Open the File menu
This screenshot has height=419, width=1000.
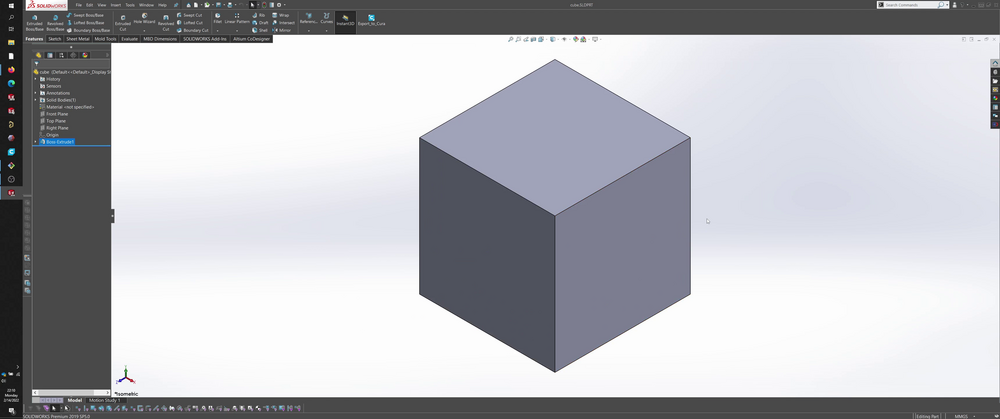79,4
